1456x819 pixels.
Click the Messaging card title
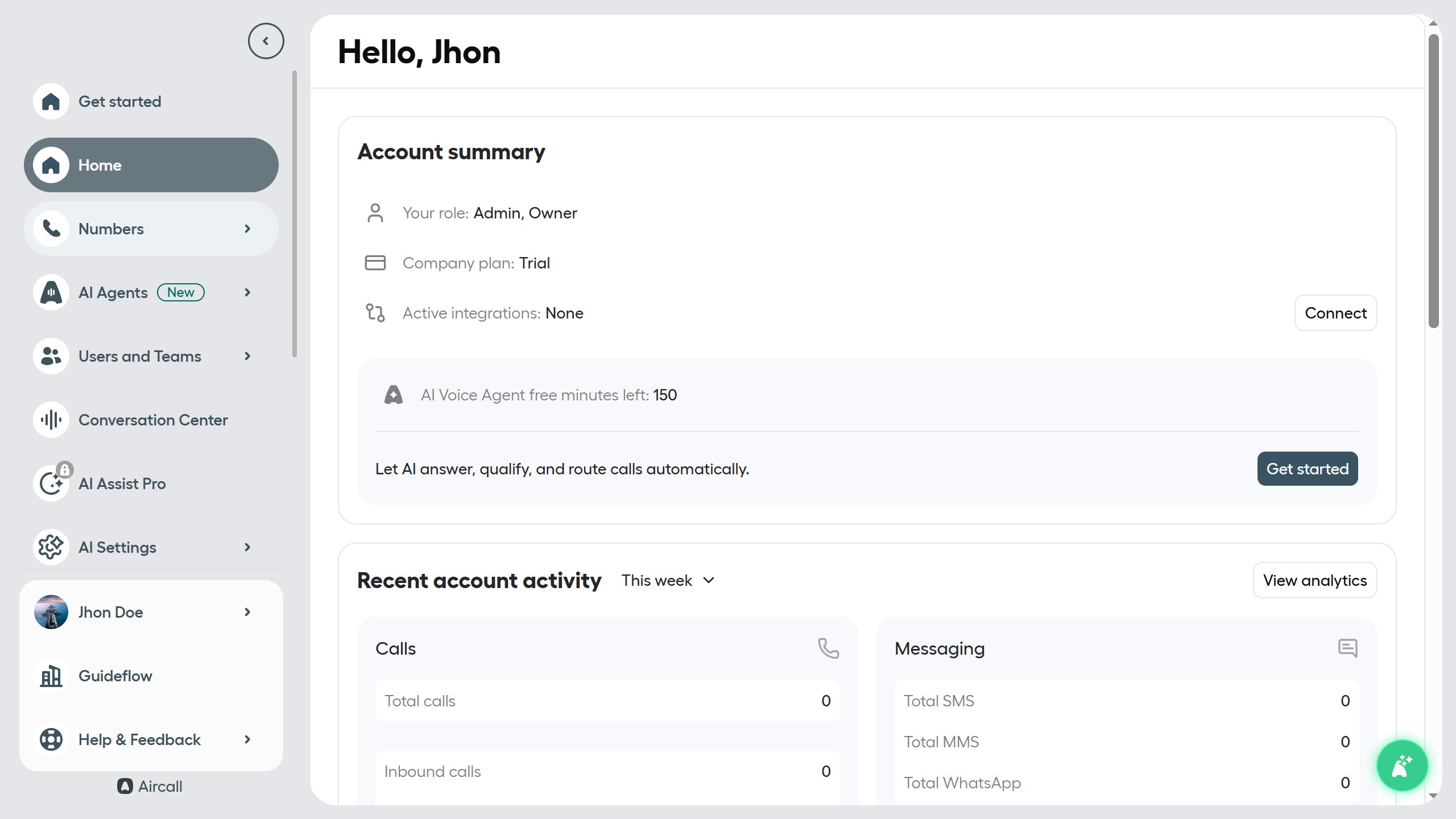940,648
